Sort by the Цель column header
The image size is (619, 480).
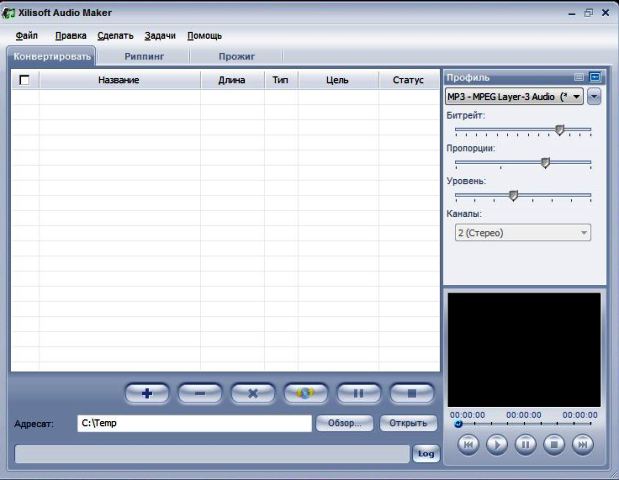click(x=338, y=80)
